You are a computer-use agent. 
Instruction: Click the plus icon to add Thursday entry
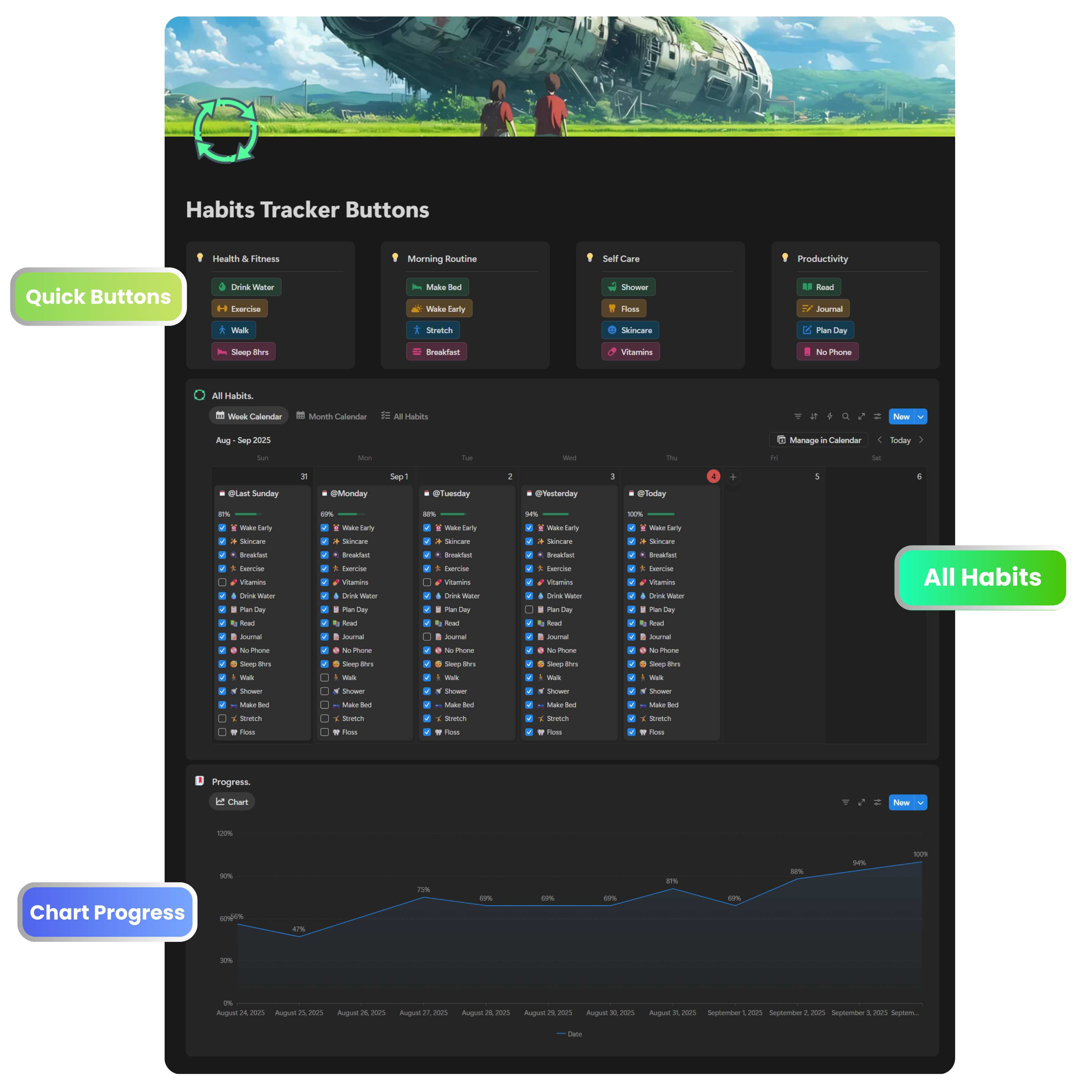pyautogui.click(x=733, y=477)
